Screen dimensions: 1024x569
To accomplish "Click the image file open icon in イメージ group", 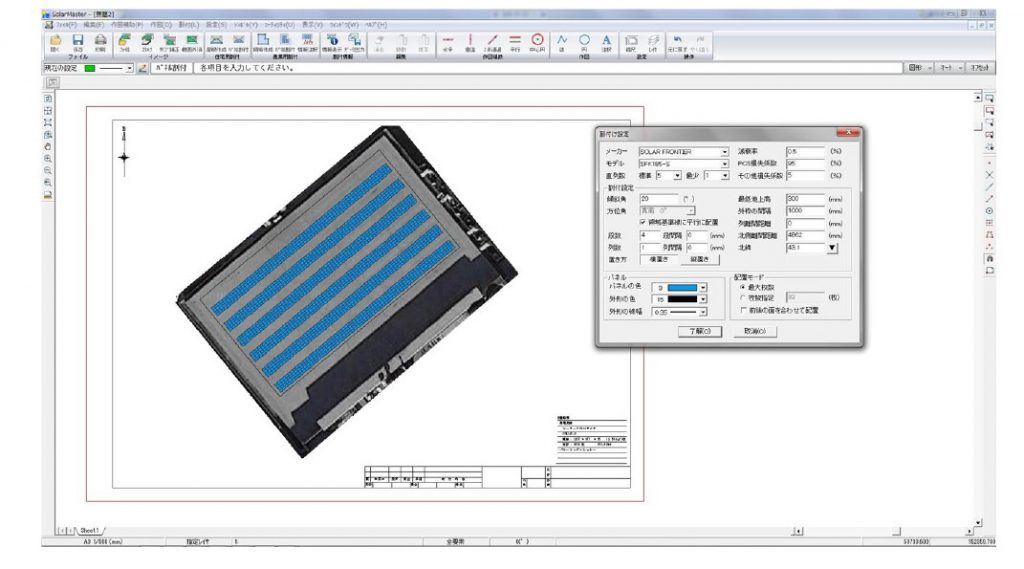I will click(x=124, y=41).
